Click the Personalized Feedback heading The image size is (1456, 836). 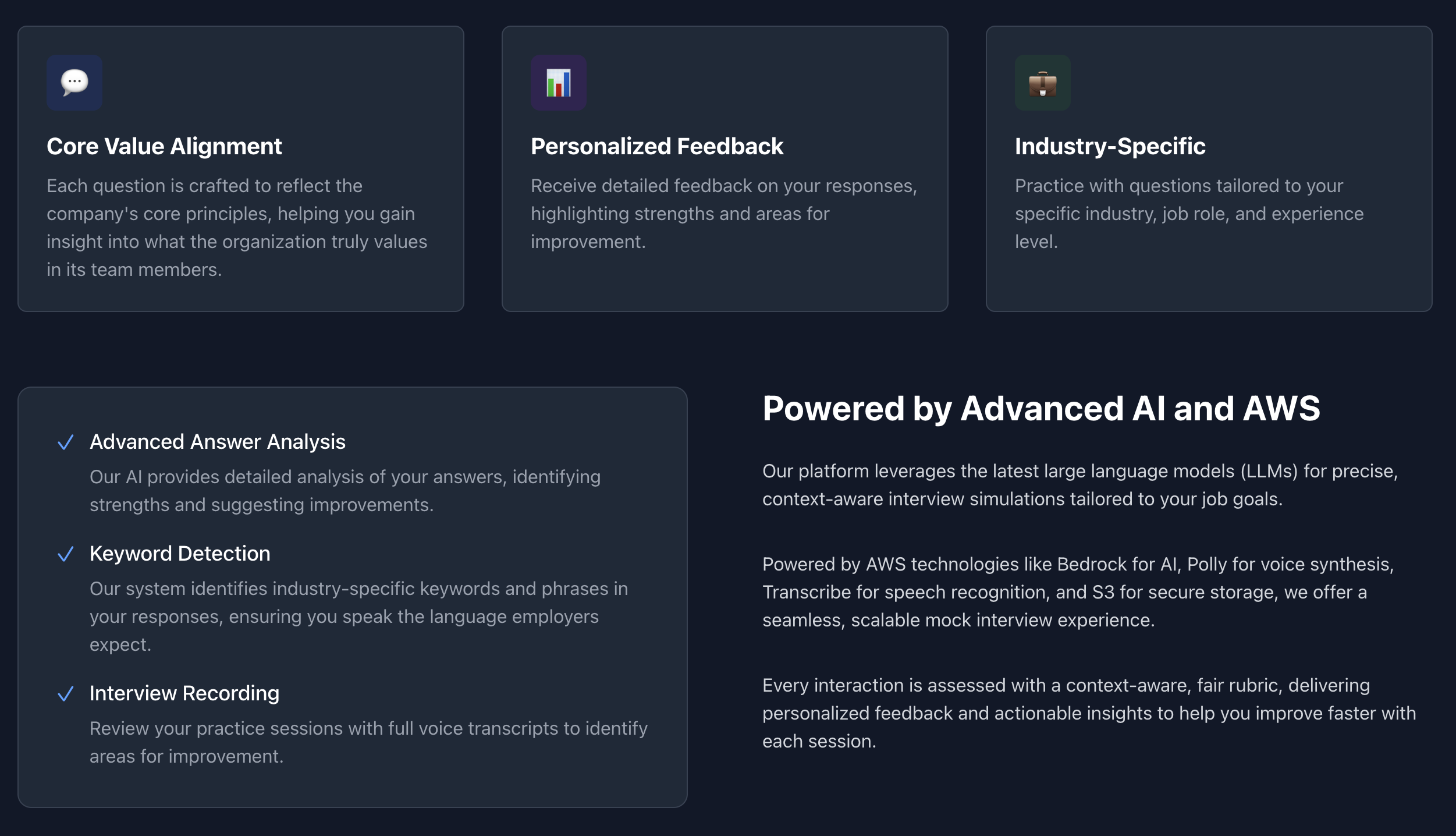(657, 146)
